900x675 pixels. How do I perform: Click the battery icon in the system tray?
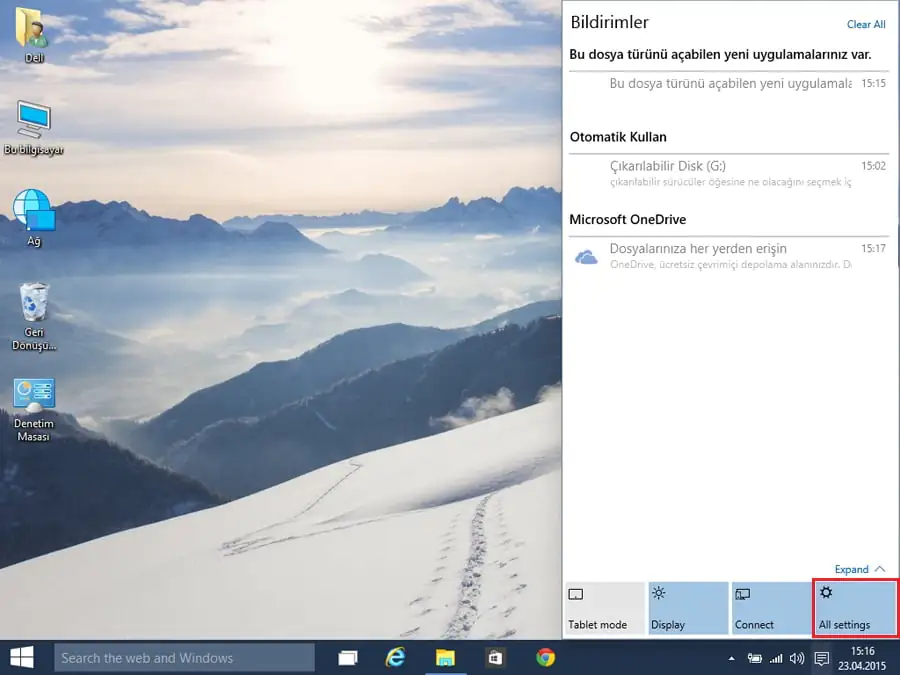[x=757, y=659]
